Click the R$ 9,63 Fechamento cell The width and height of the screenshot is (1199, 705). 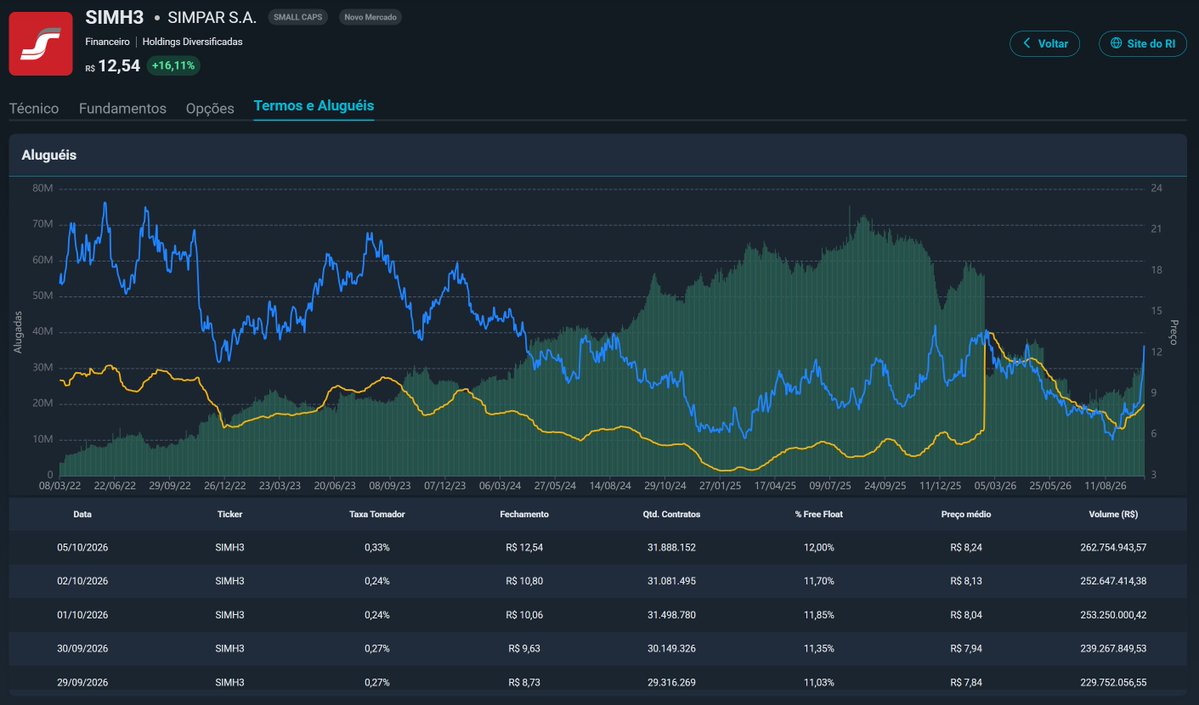tap(524, 648)
